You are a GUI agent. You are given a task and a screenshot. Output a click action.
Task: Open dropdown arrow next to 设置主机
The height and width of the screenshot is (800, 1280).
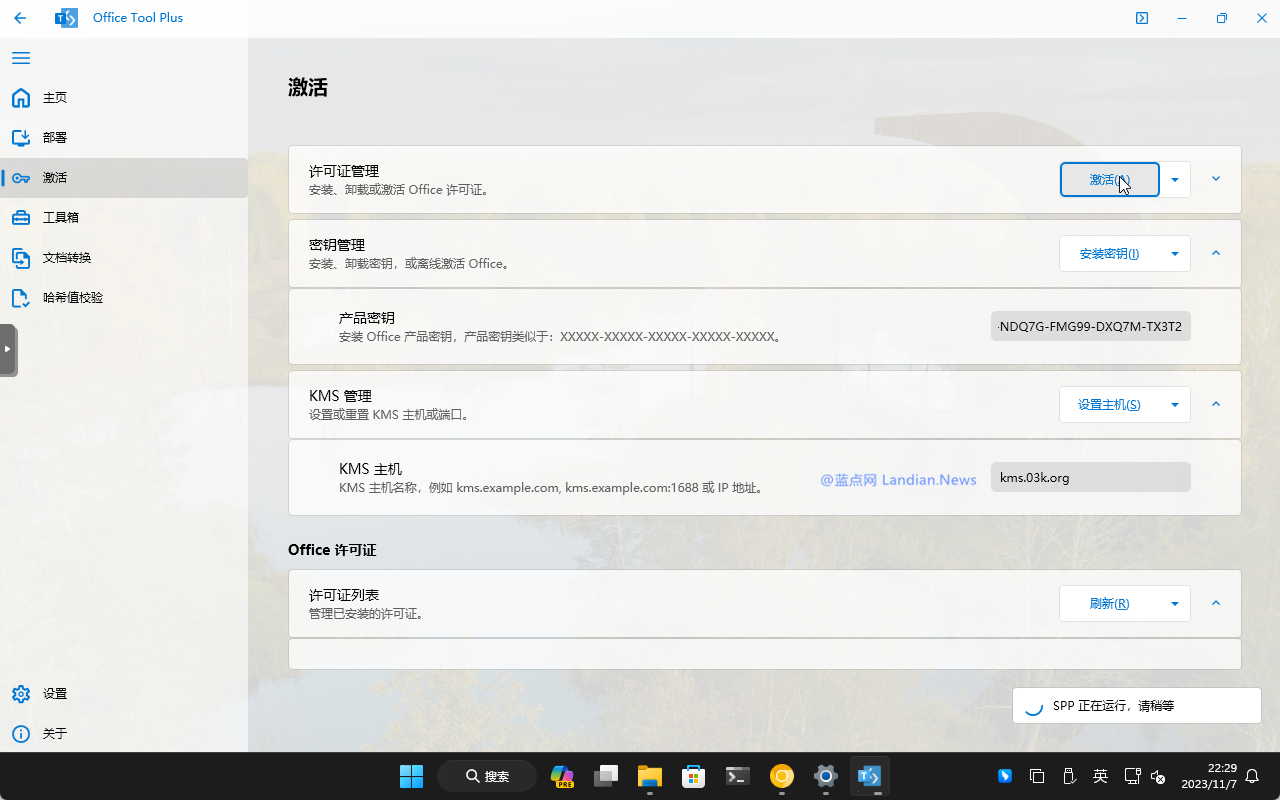(1175, 405)
